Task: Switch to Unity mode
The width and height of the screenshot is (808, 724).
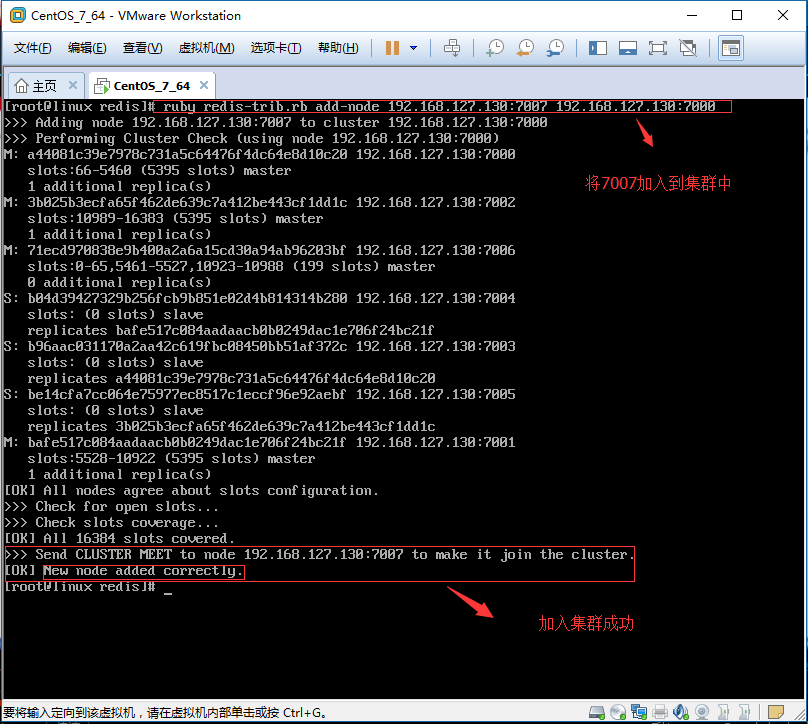Action: (688, 48)
